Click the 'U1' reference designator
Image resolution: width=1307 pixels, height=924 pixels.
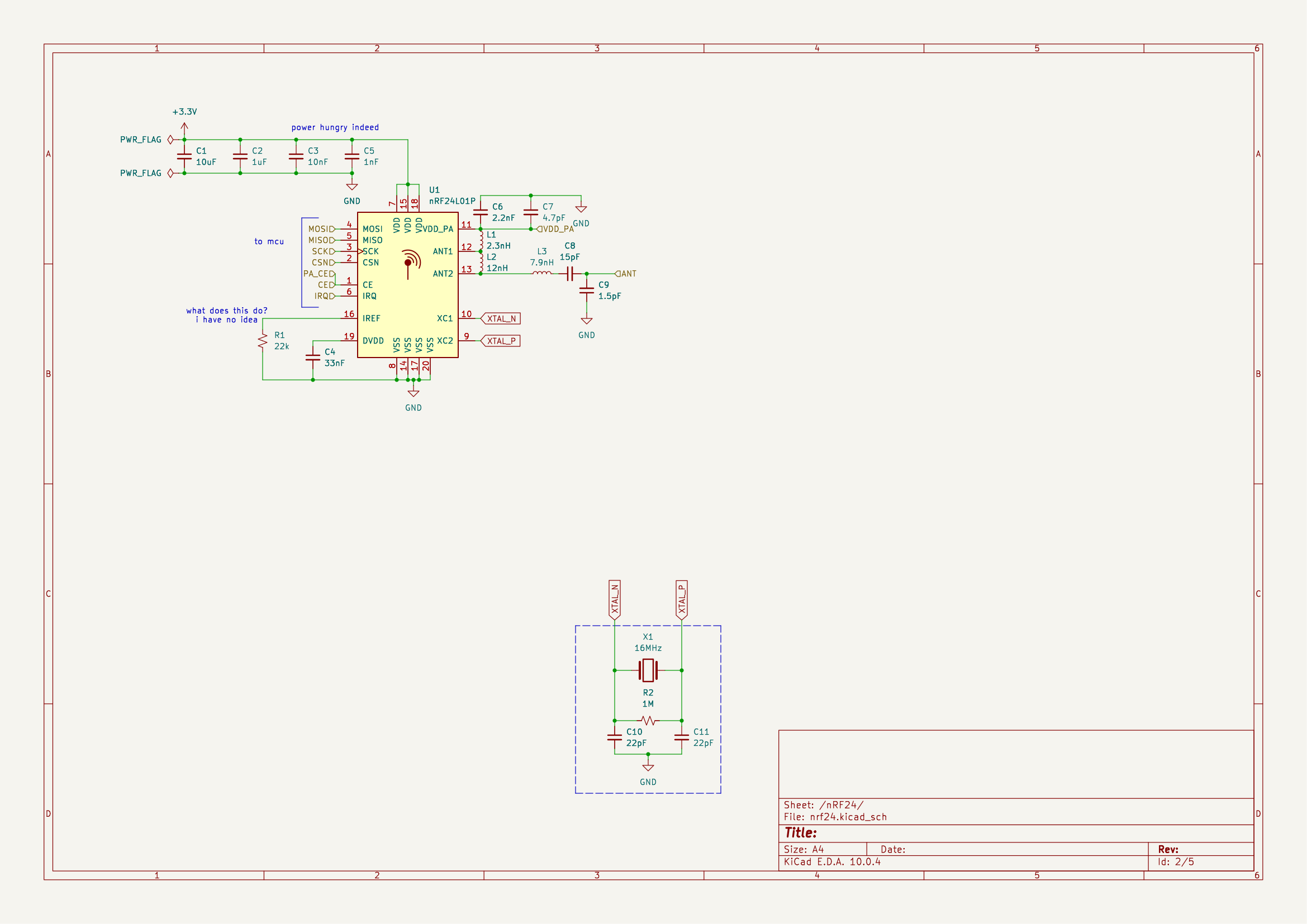(434, 190)
